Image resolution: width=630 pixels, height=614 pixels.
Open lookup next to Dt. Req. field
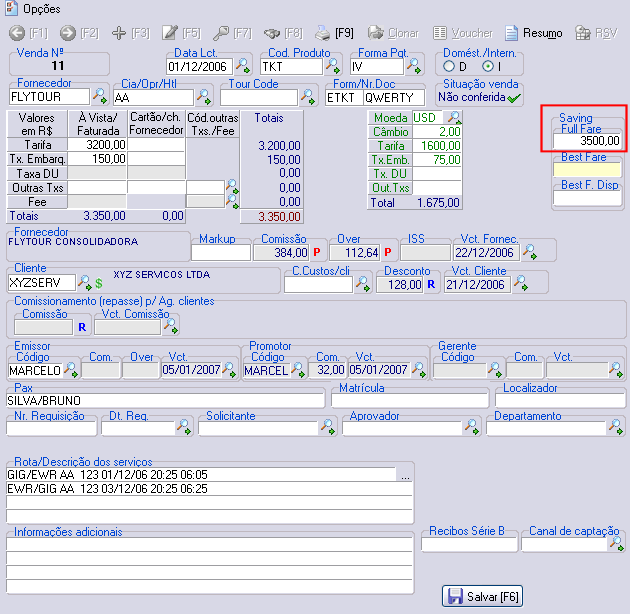pyautogui.click(x=184, y=427)
